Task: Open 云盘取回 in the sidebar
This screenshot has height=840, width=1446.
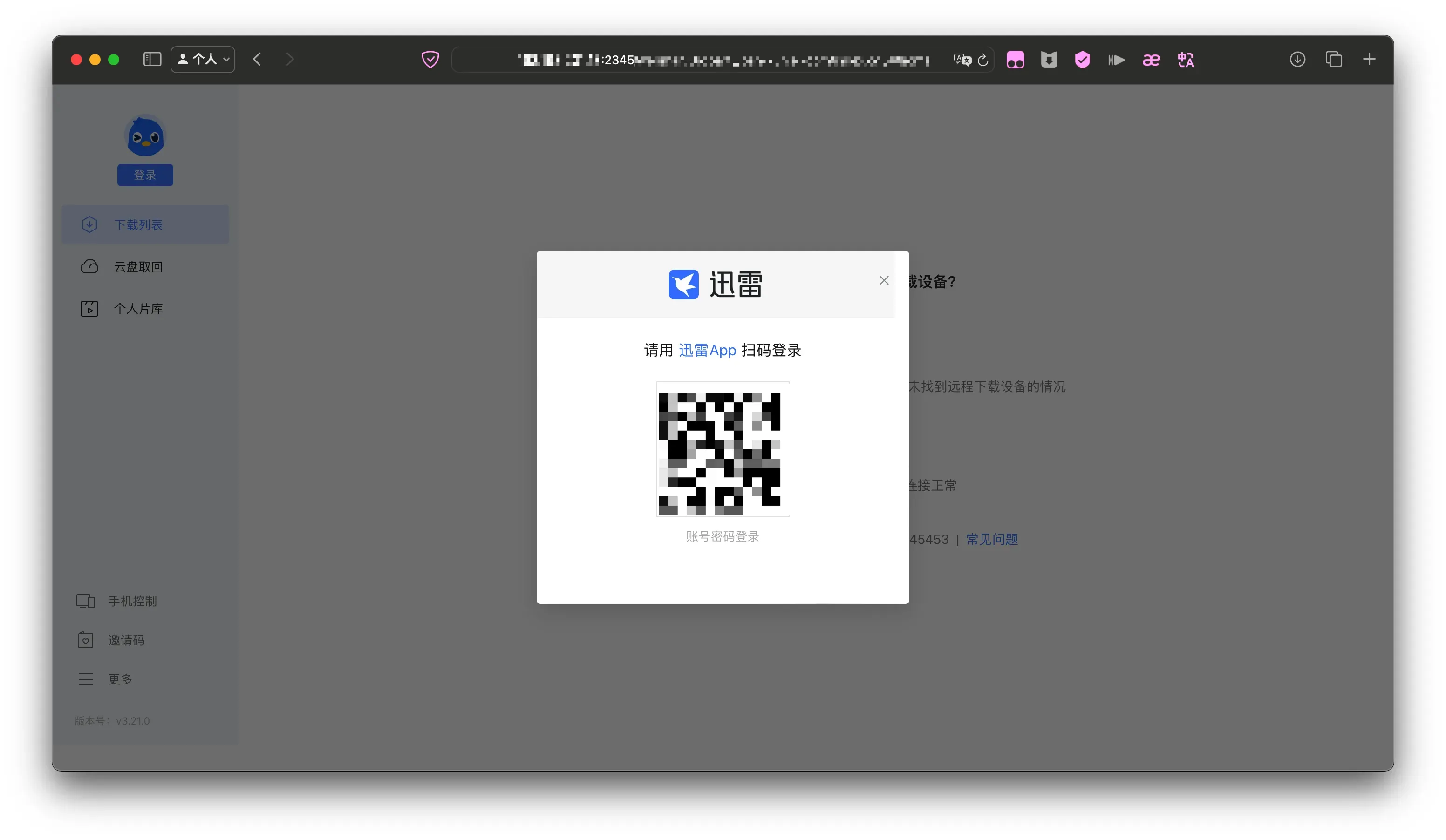Action: pyautogui.click(x=145, y=267)
